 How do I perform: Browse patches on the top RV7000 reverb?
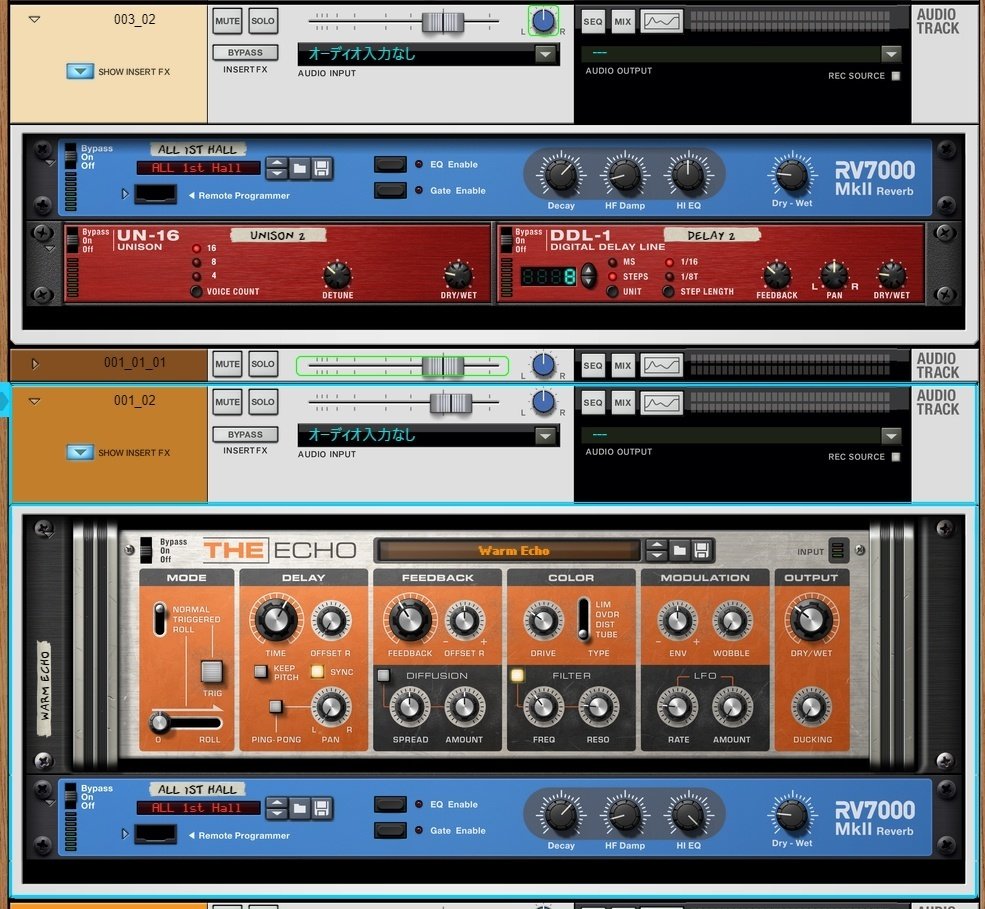(x=300, y=168)
